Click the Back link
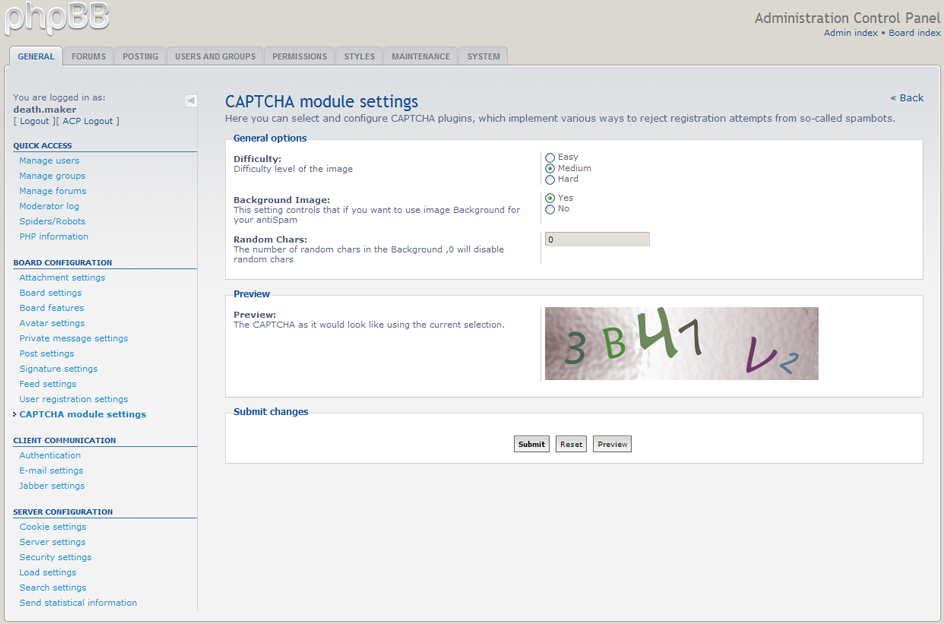 tap(907, 98)
